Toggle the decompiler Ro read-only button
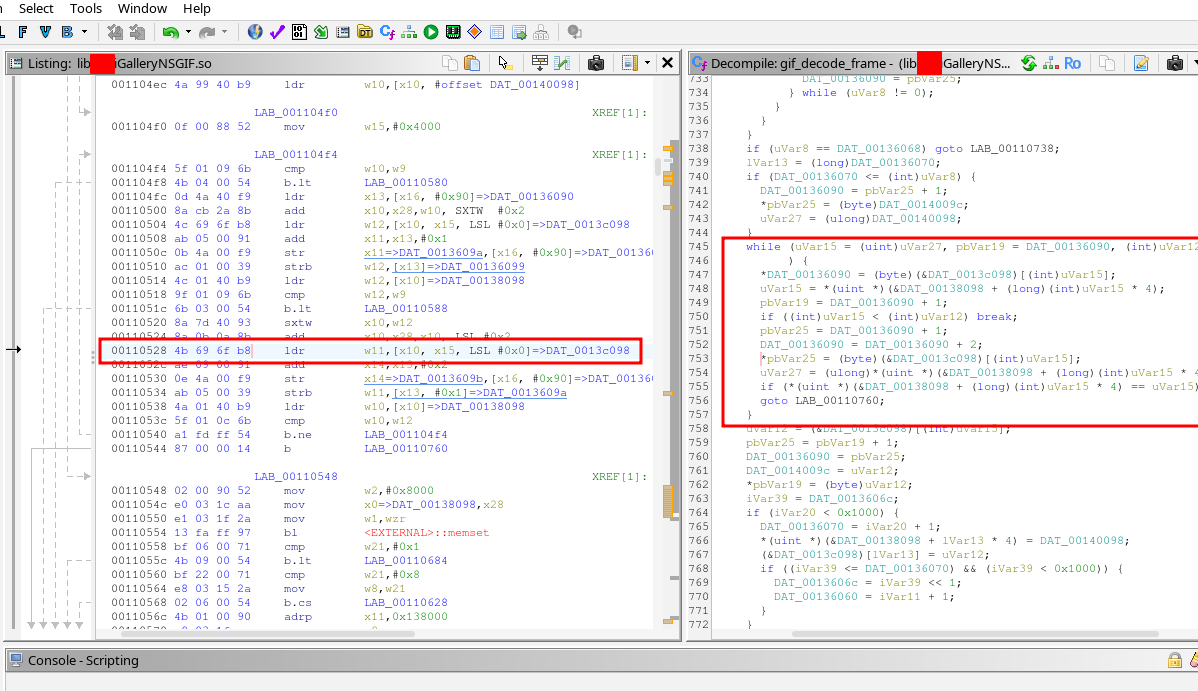Viewport: 1198px width, 691px height. (x=1072, y=63)
